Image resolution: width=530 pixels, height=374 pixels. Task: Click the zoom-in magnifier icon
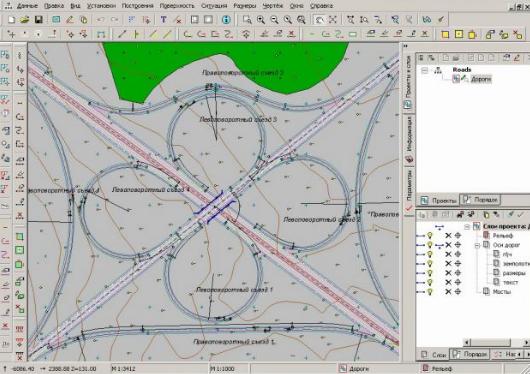261,20
